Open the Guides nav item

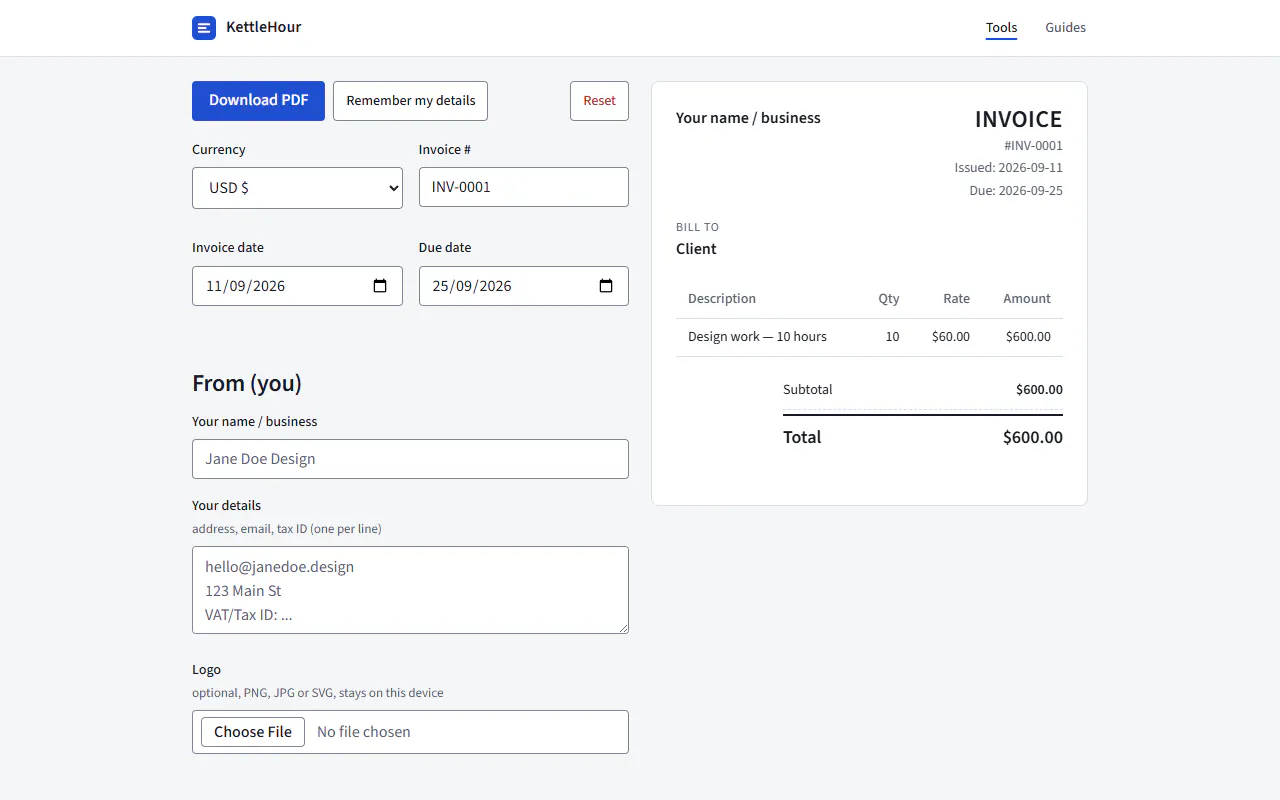point(1065,28)
